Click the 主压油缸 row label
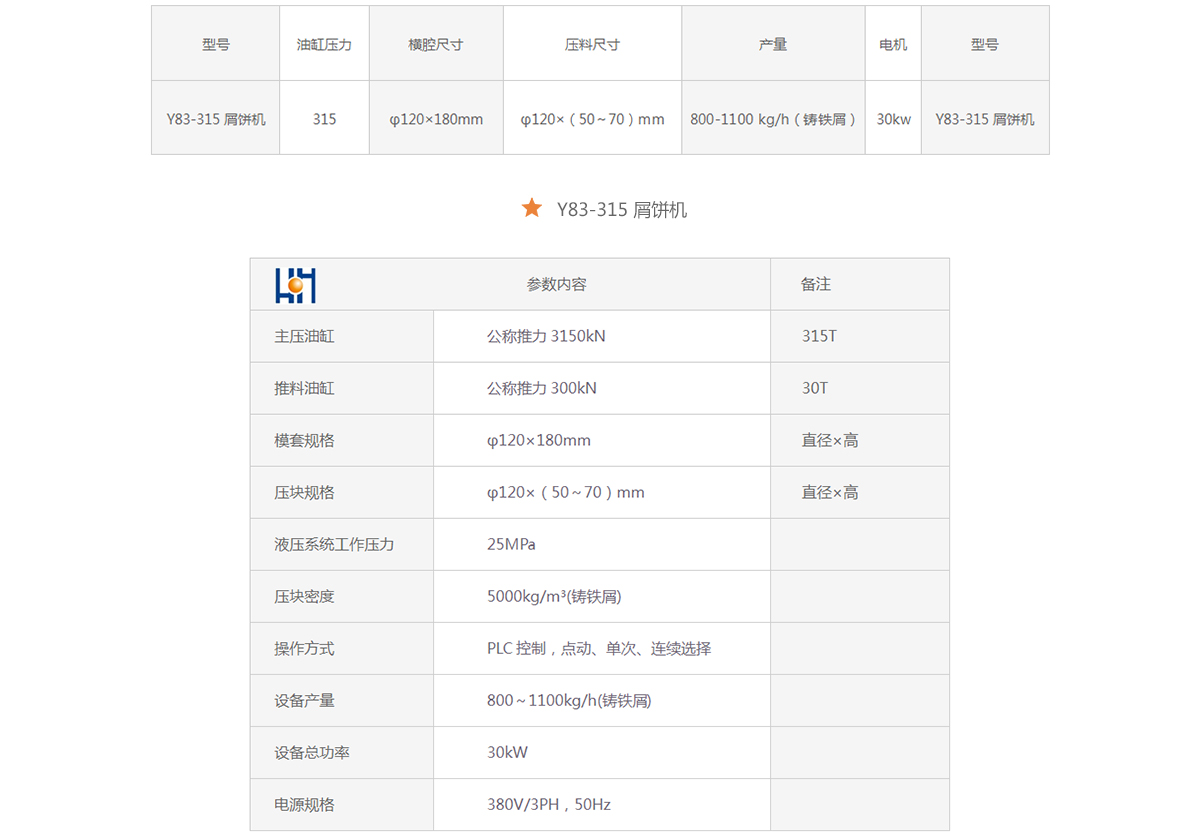Image resolution: width=1200 pixels, height=835 pixels. [305, 337]
